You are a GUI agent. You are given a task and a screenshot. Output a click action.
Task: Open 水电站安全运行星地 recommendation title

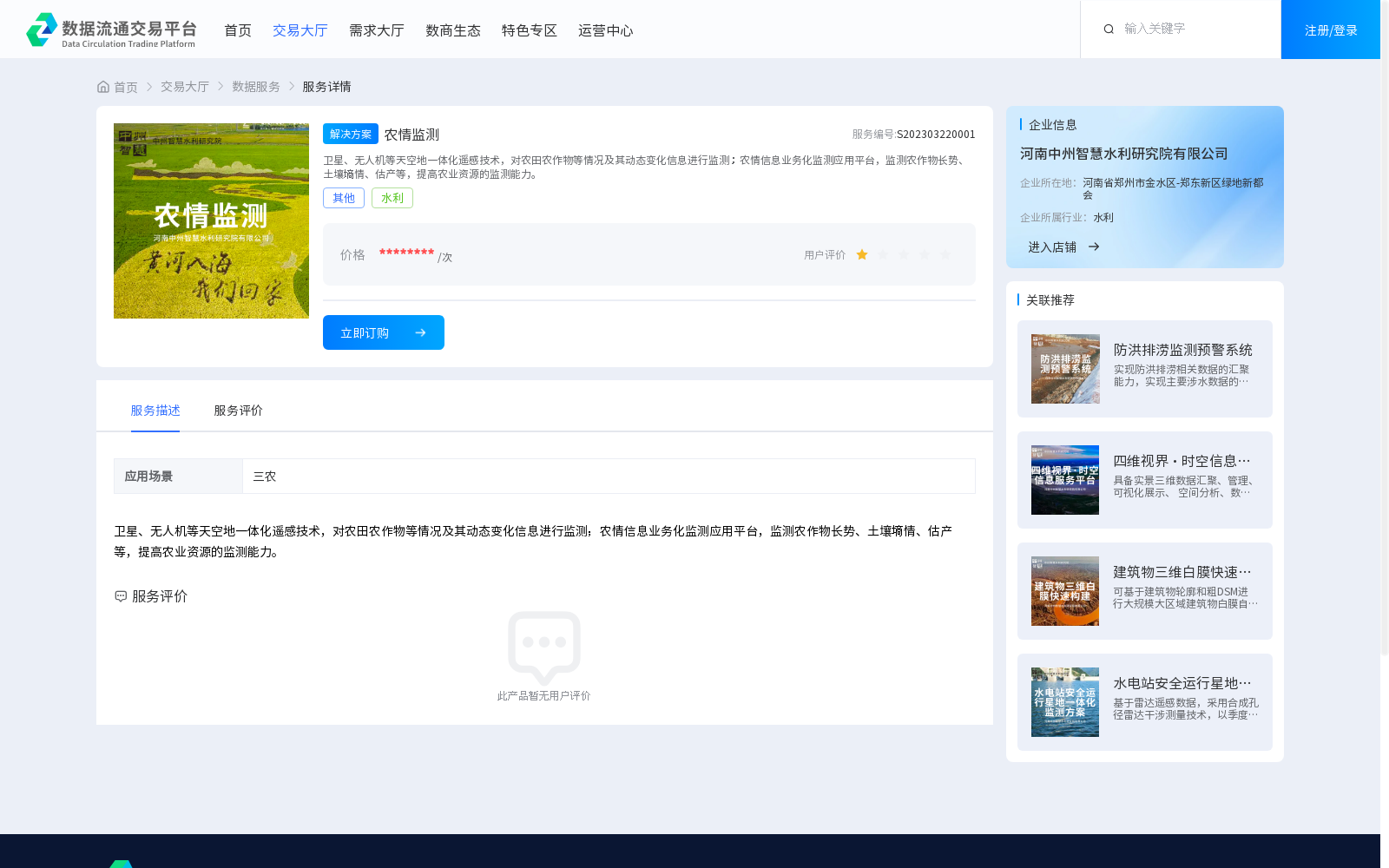[1182, 683]
